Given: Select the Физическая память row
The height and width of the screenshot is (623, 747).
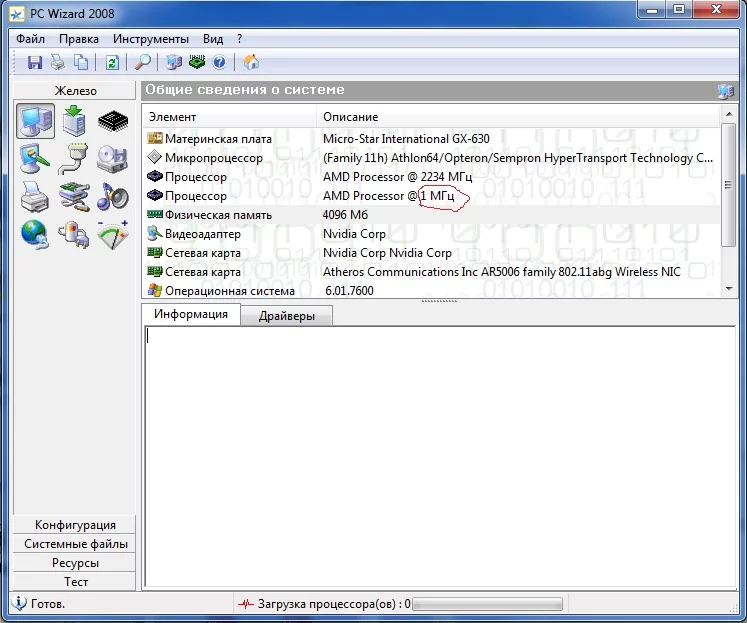Looking at the screenshot, I should coord(431,215).
